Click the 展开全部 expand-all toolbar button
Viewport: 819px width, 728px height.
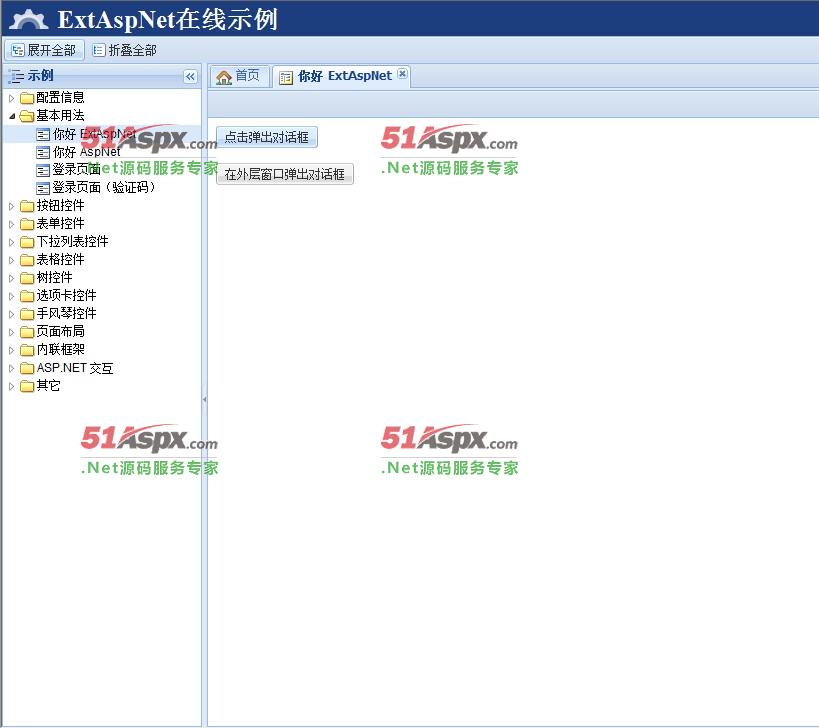[x=44, y=50]
